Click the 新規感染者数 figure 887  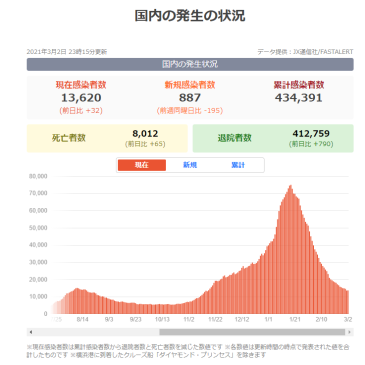coord(190,98)
